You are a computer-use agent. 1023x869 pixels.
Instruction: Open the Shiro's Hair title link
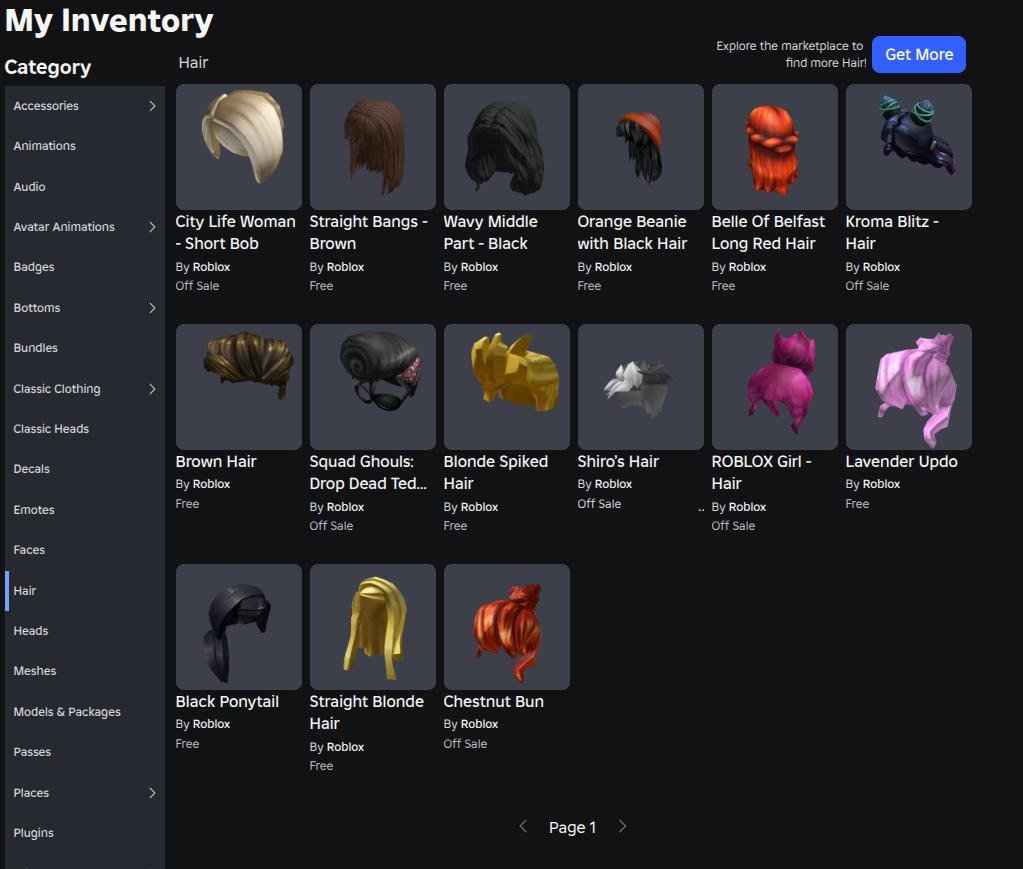(618, 461)
